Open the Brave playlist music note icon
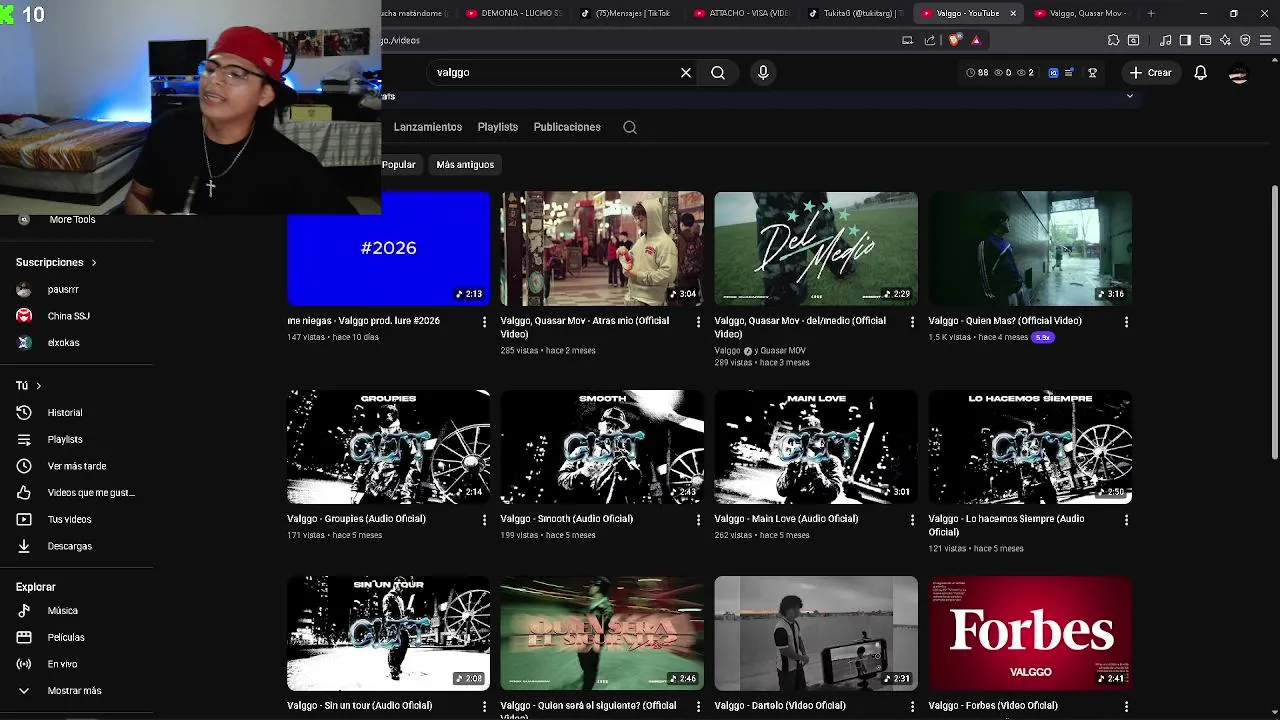Screen dimensions: 1280x720 click(x=1165, y=40)
